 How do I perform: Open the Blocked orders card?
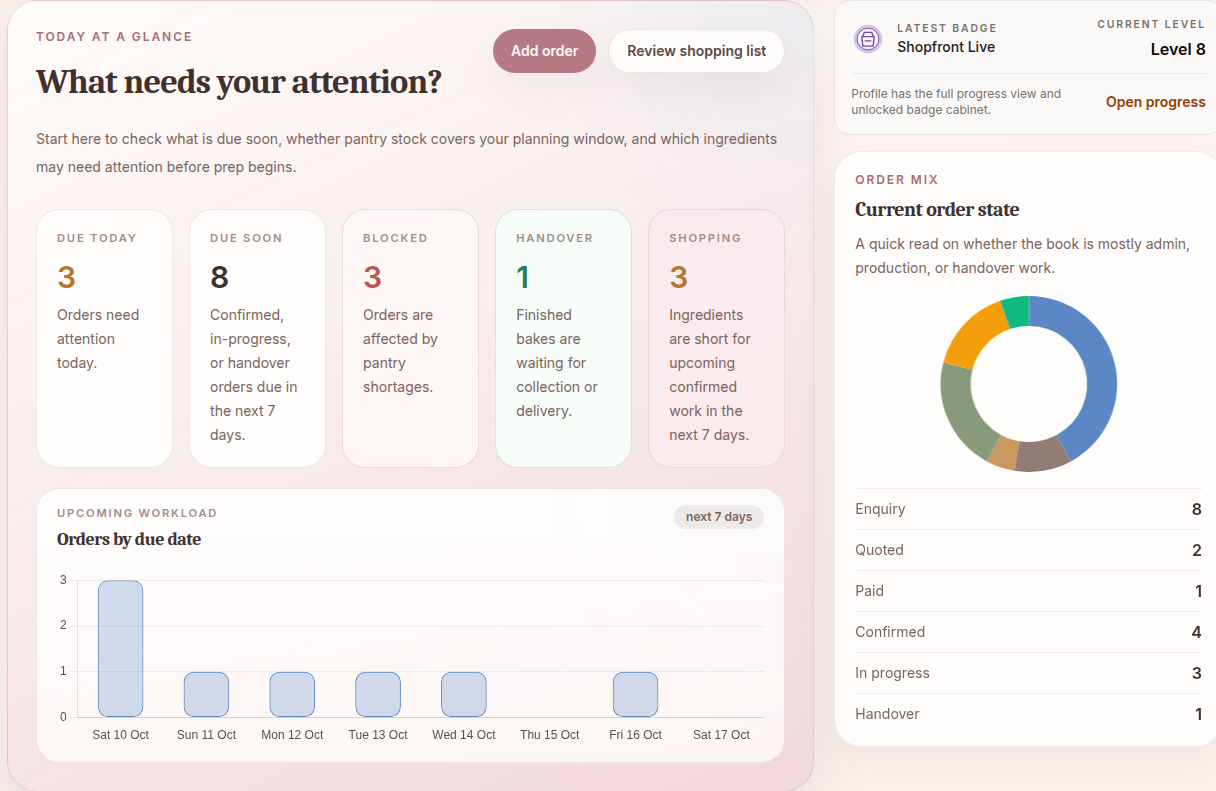410,338
